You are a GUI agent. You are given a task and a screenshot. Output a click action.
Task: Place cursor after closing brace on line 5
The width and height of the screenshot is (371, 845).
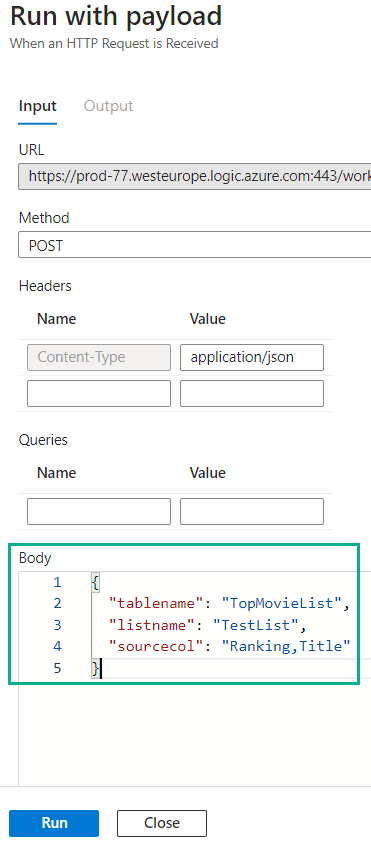pyautogui.click(x=101, y=668)
